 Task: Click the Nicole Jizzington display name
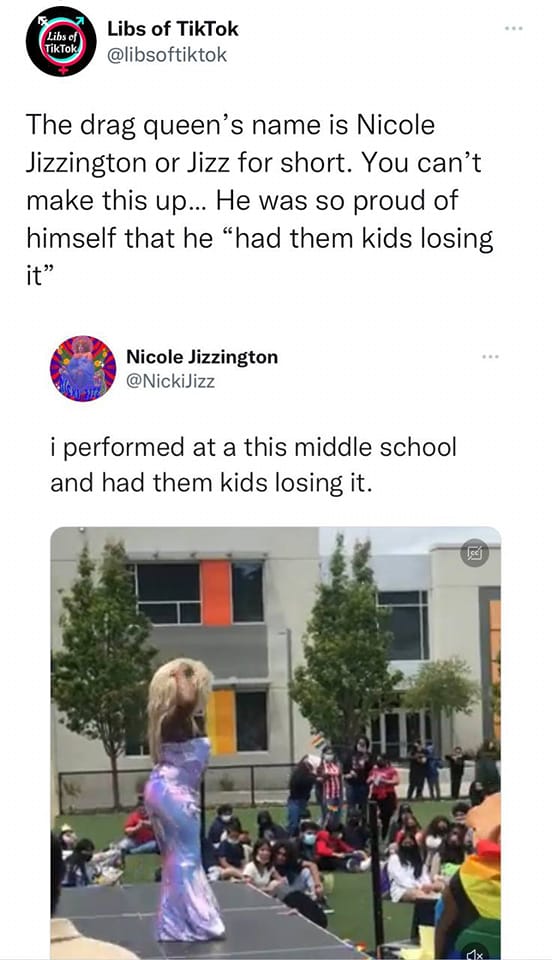202,356
